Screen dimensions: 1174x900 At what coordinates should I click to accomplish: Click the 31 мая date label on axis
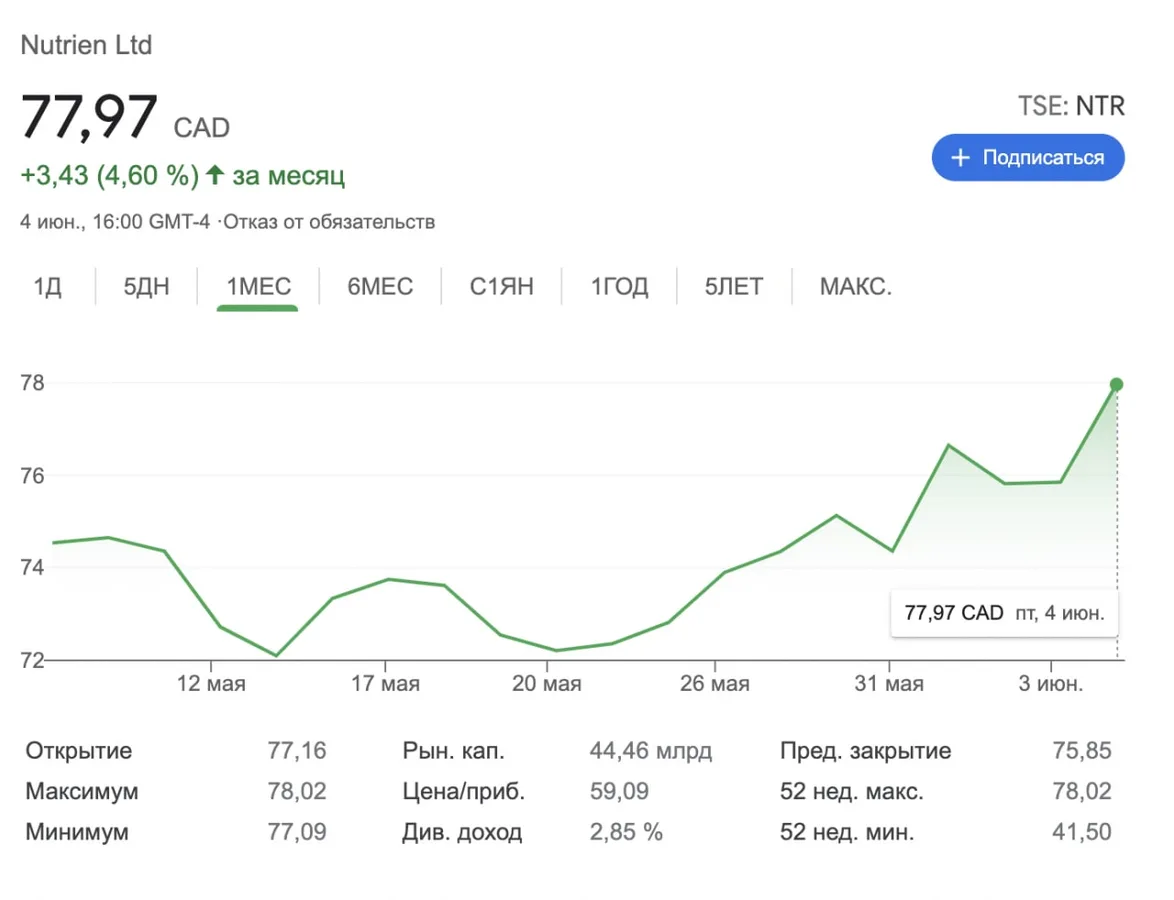click(889, 684)
